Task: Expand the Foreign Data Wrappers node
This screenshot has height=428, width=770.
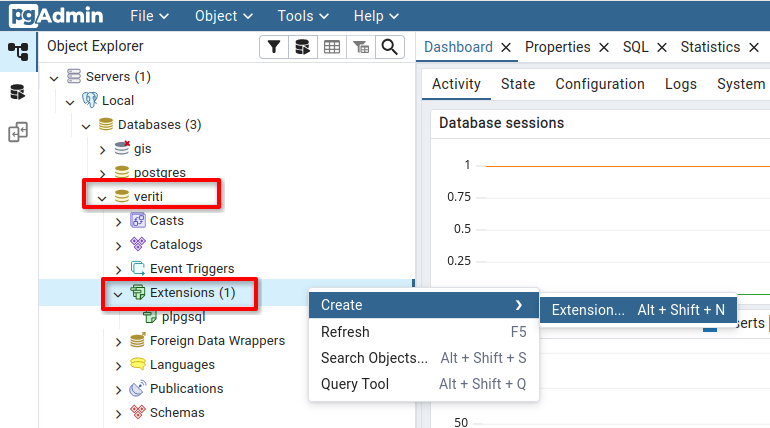Action: point(118,342)
